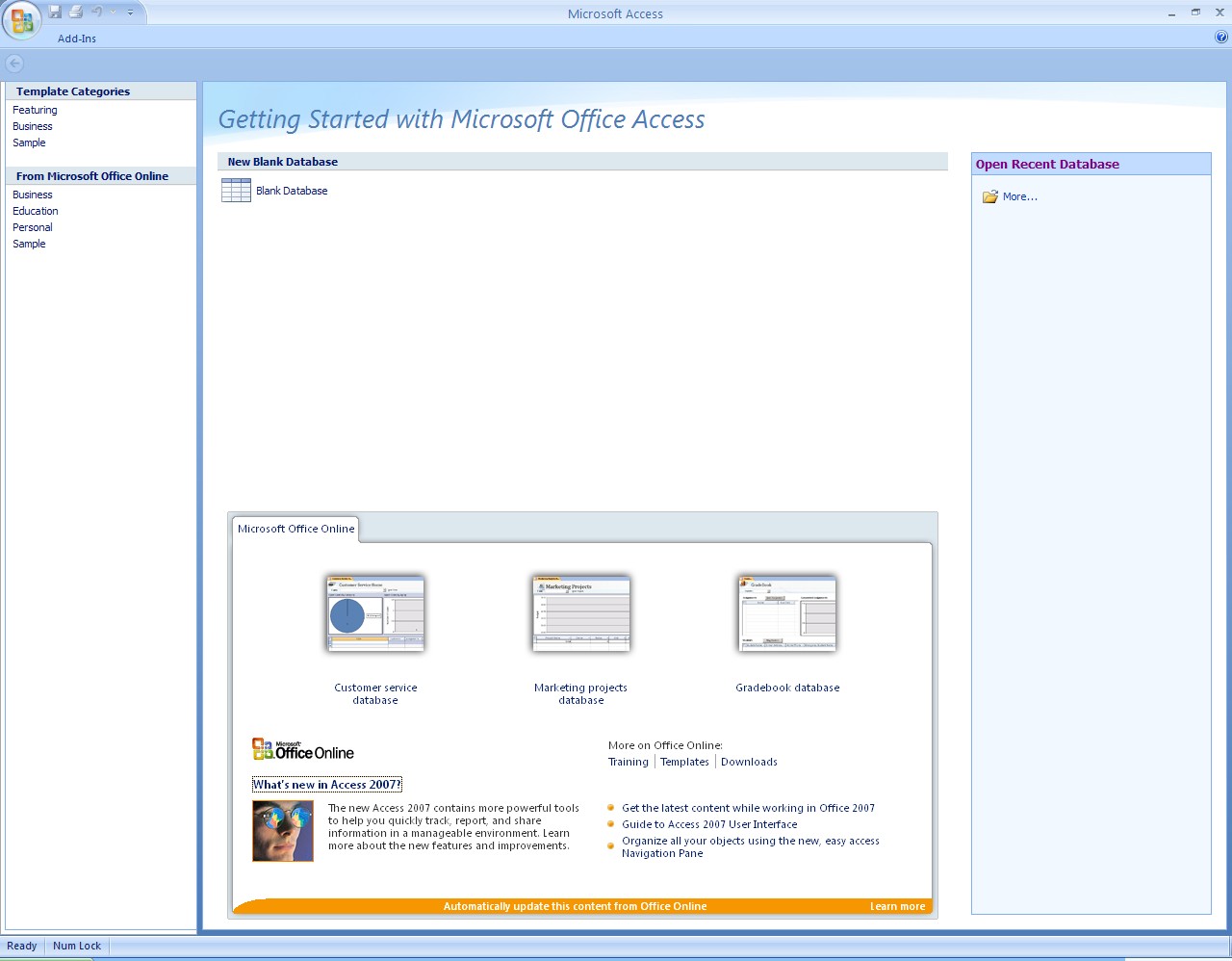Screen dimensions: 1232x961
Task: Click the face with sunglasses picture
Action: [x=283, y=831]
